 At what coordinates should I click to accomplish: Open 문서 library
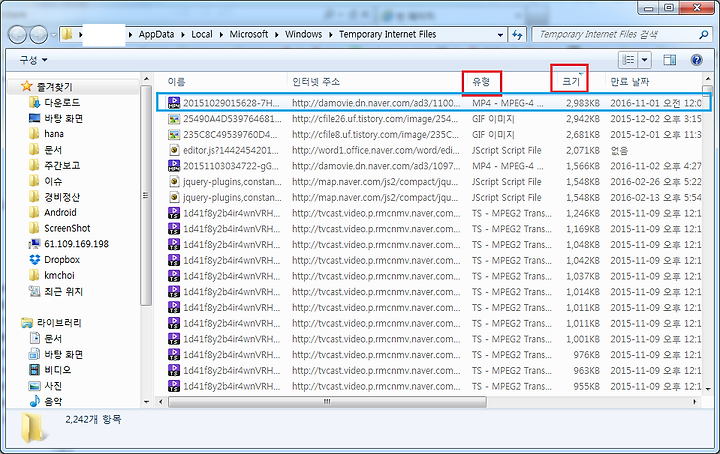[x=45, y=339]
